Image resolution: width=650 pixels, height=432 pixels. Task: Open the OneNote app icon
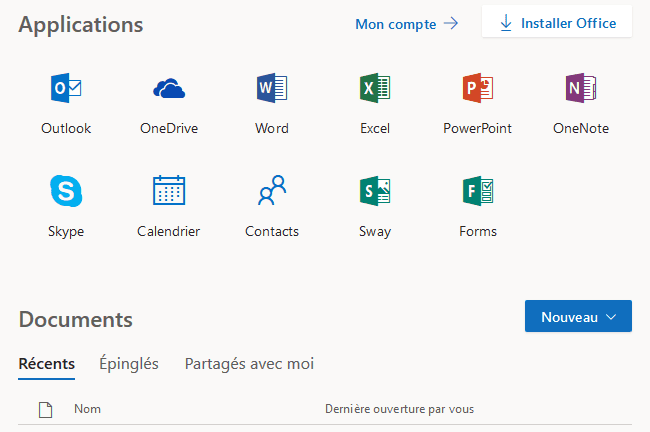click(581, 88)
